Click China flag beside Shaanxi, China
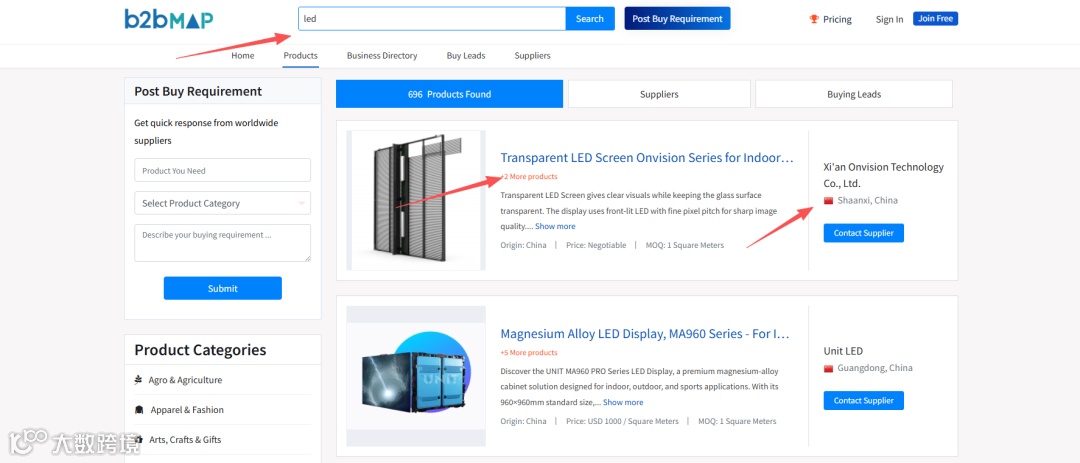 829,200
